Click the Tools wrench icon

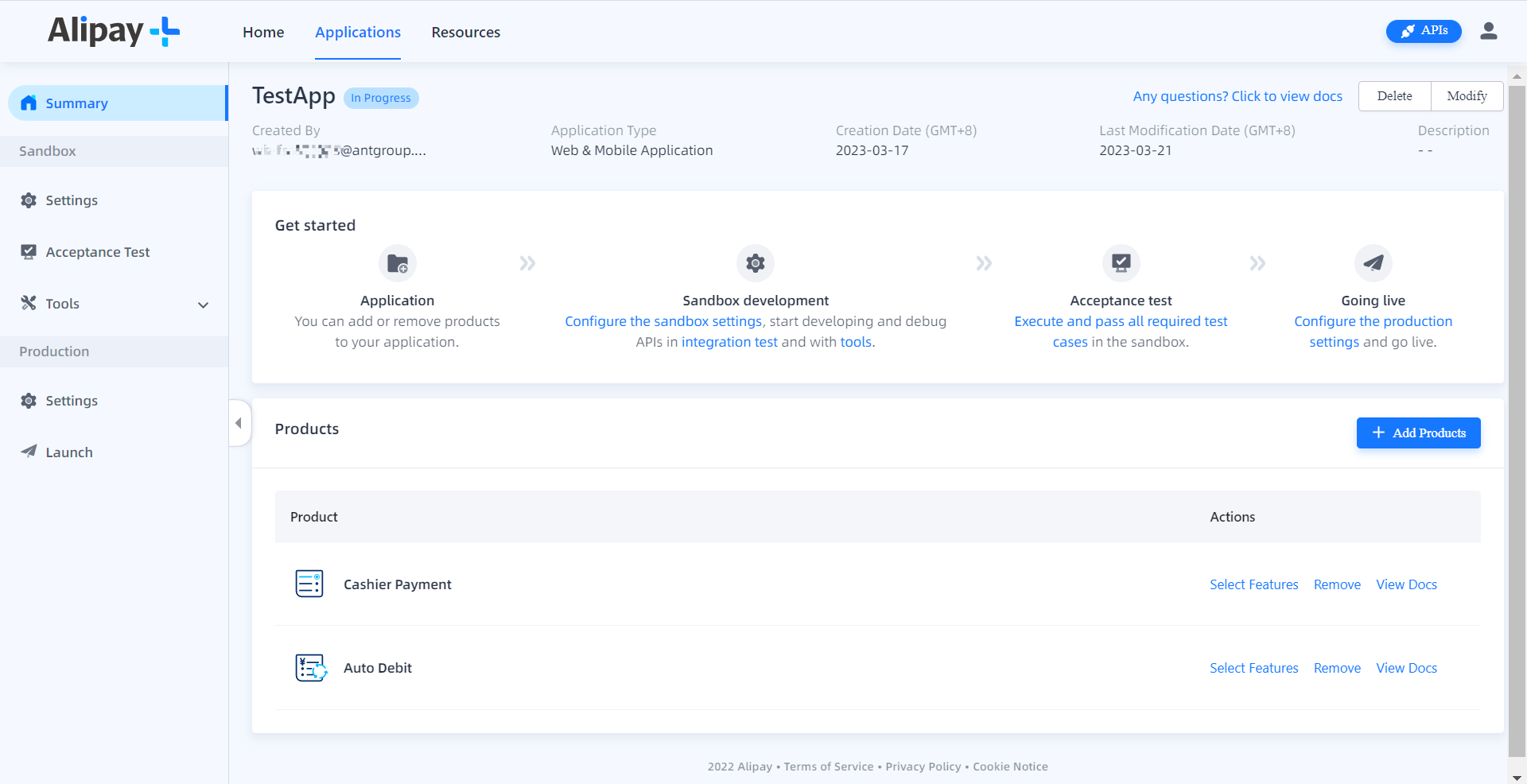[29, 303]
